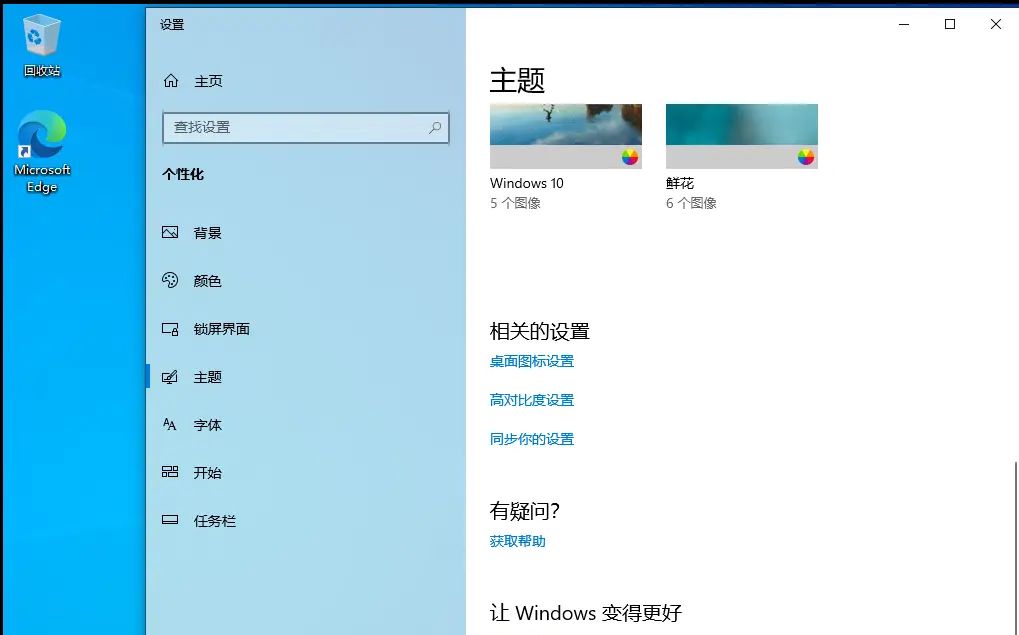This screenshot has height=635, width=1019.
Task: Open the 任务栏 settings page
Action: [x=214, y=521]
